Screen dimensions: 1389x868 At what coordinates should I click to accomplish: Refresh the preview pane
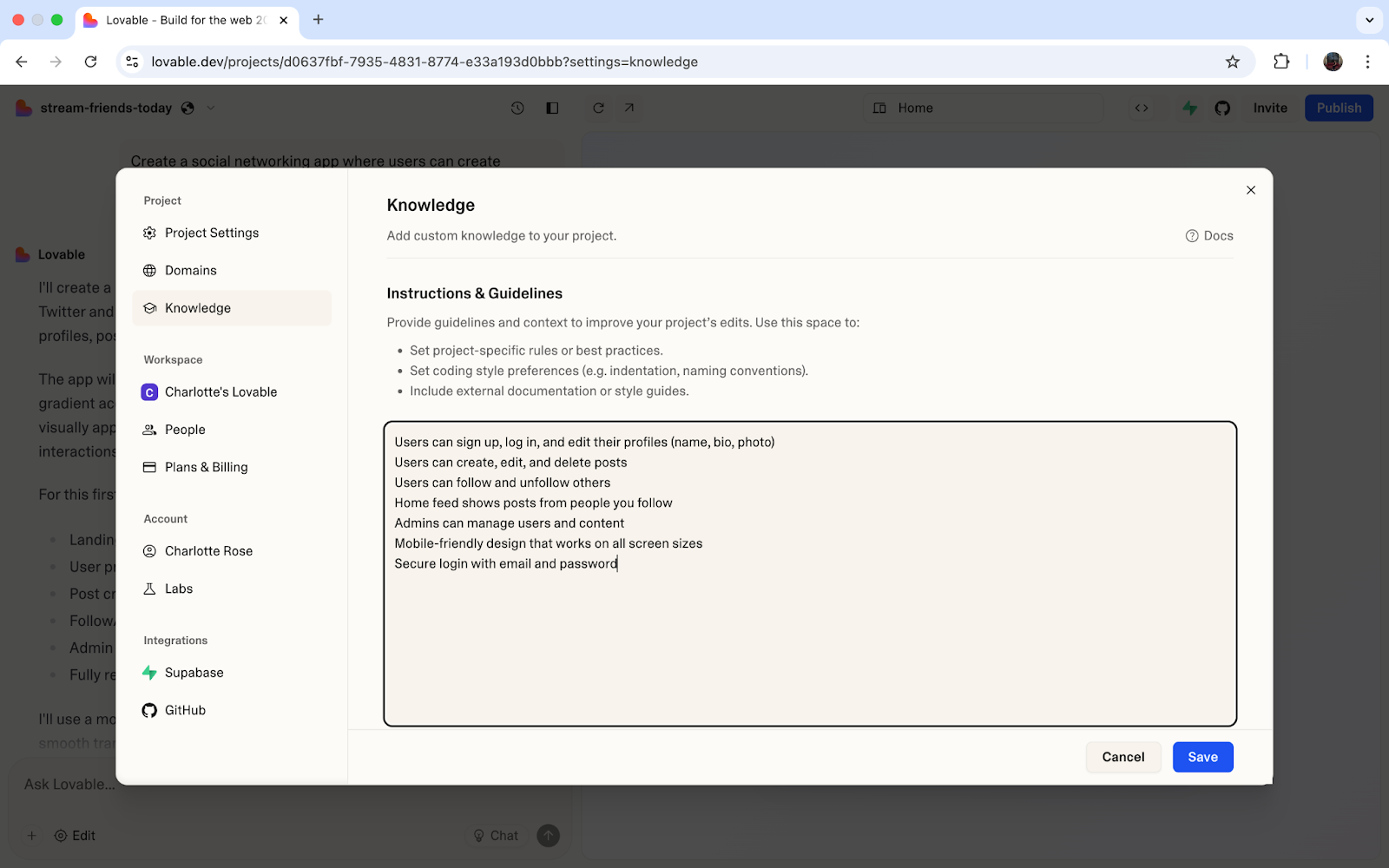[598, 108]
